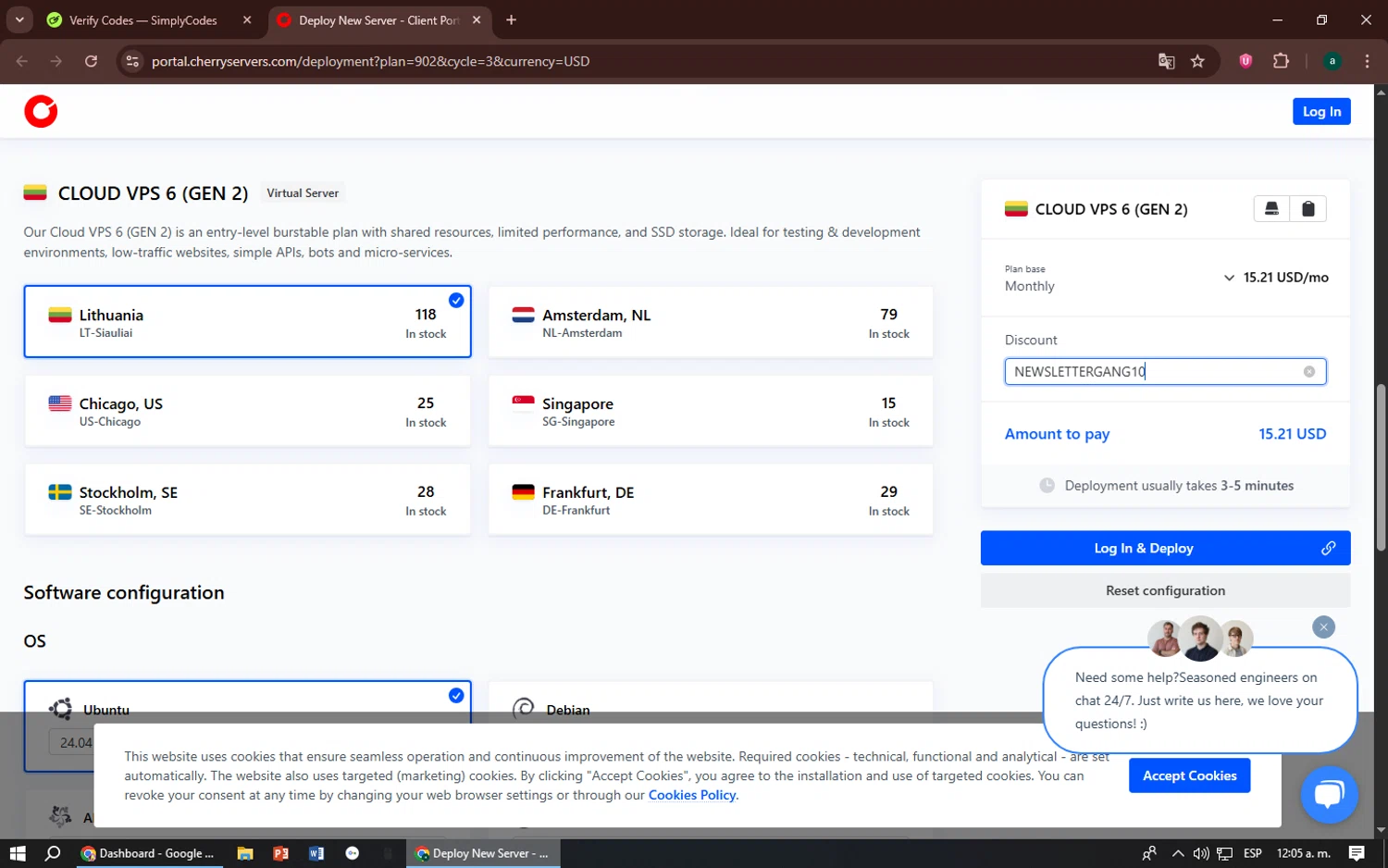The width and height of the screenshot is (1388, 868).
Task: Open the Extensions puzzle icon
Action: coord(1281,61)
